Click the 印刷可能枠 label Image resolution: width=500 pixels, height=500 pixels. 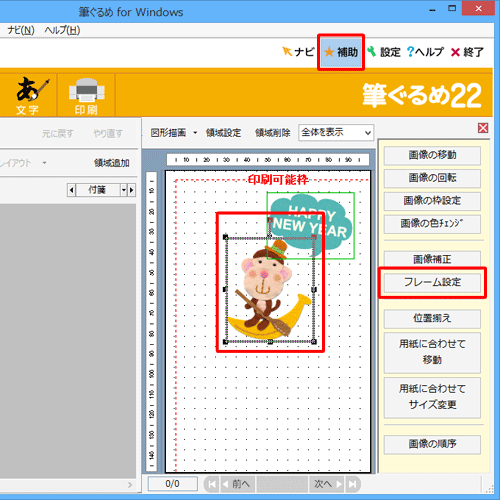click(278, 180)
